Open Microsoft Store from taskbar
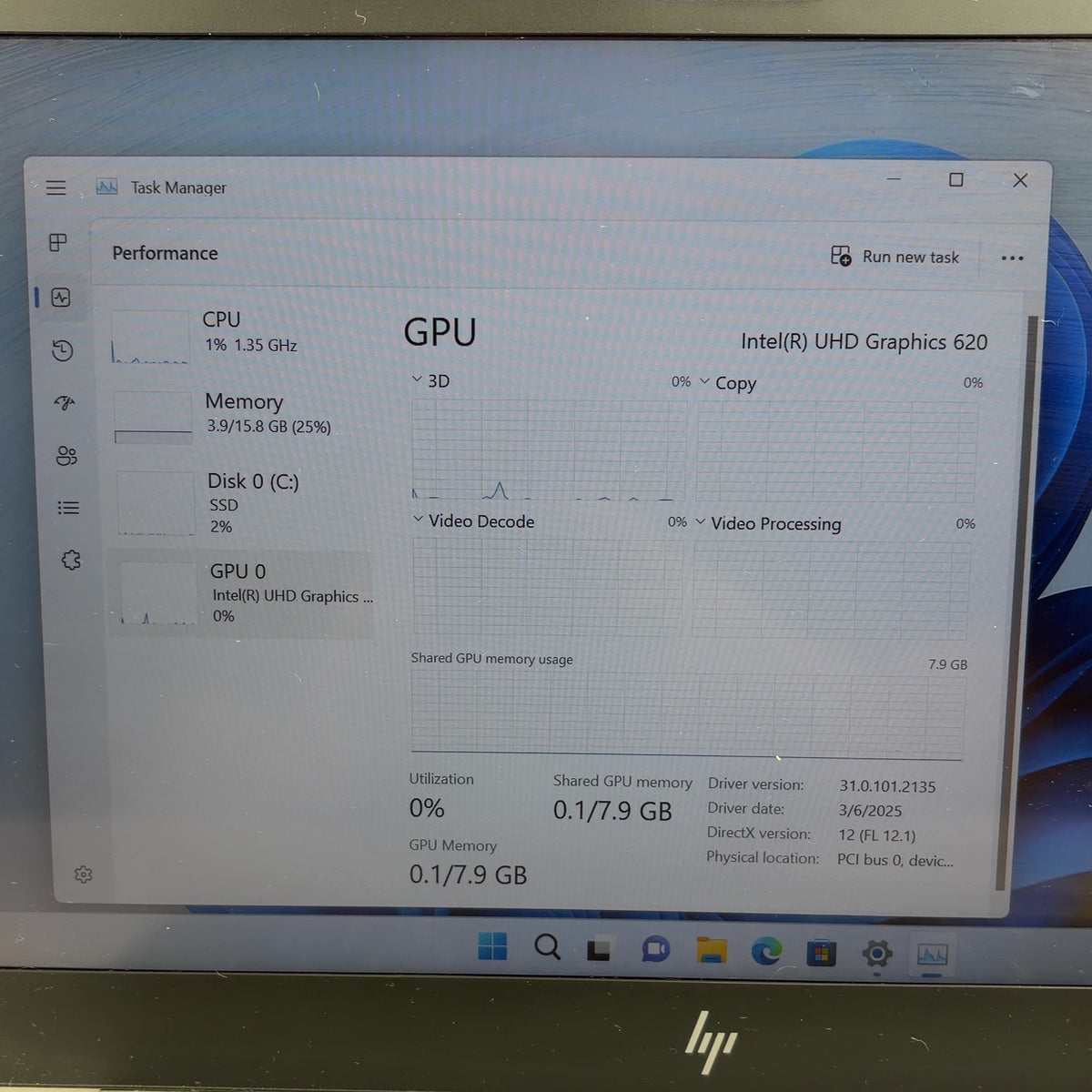1092x1092 pixels. coord(822,954)
